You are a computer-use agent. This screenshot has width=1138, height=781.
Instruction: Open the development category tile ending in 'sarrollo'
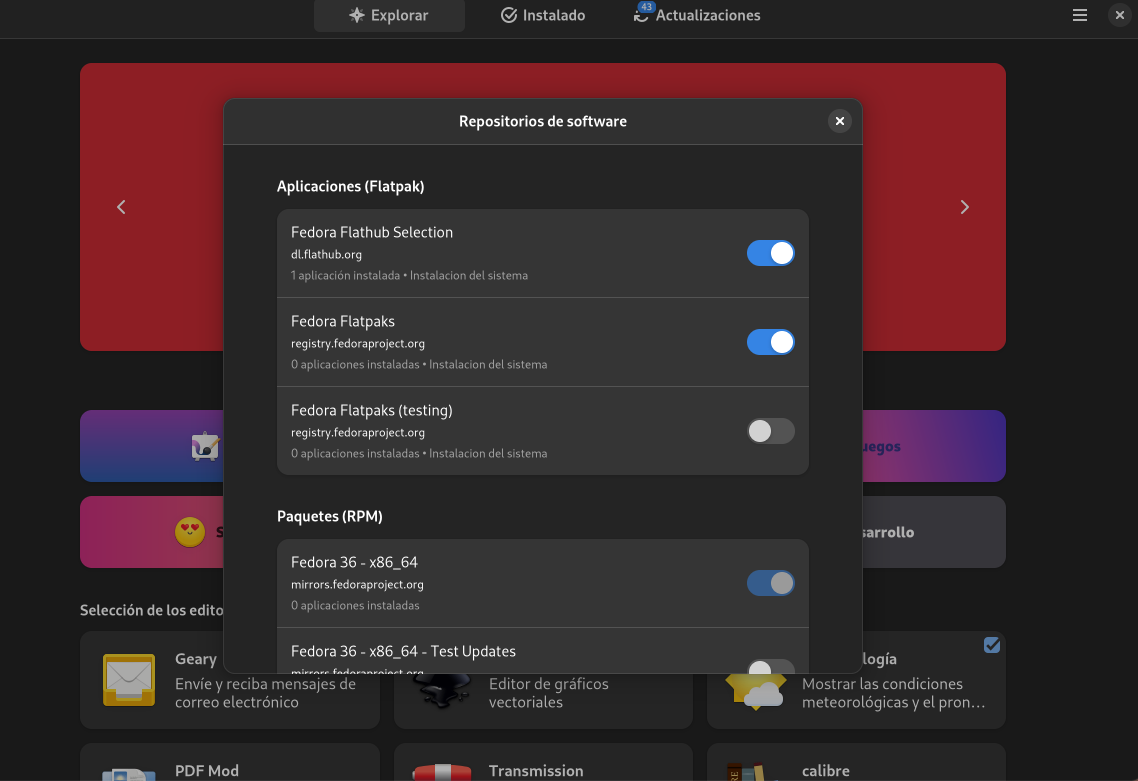pyautogui.click(x=934, y=532)
